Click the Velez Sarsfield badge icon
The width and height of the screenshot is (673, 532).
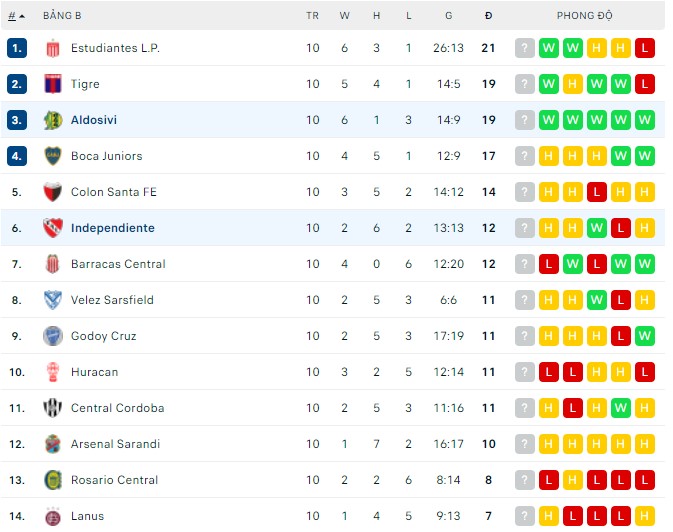click(53, 300)
